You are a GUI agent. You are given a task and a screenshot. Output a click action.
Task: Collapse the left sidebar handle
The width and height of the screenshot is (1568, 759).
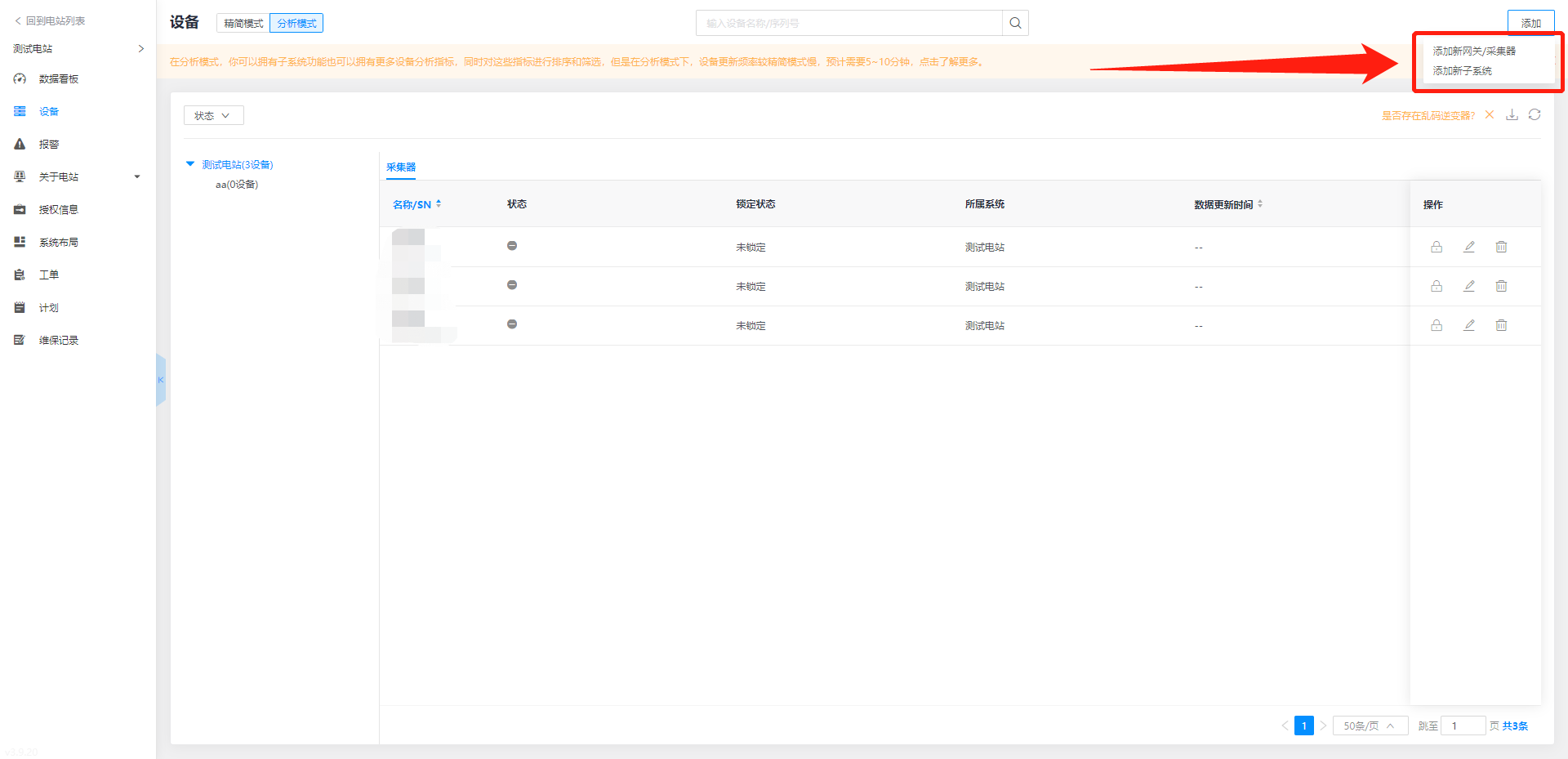(x=161, y=380)
